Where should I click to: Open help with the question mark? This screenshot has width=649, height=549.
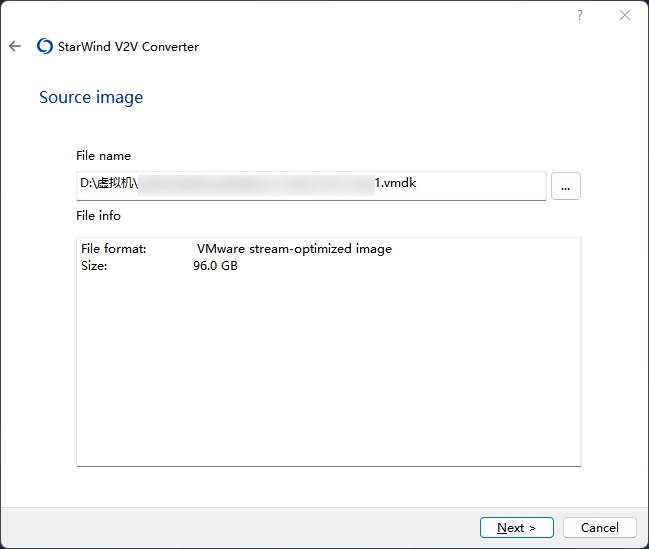(x=580, y=15)
